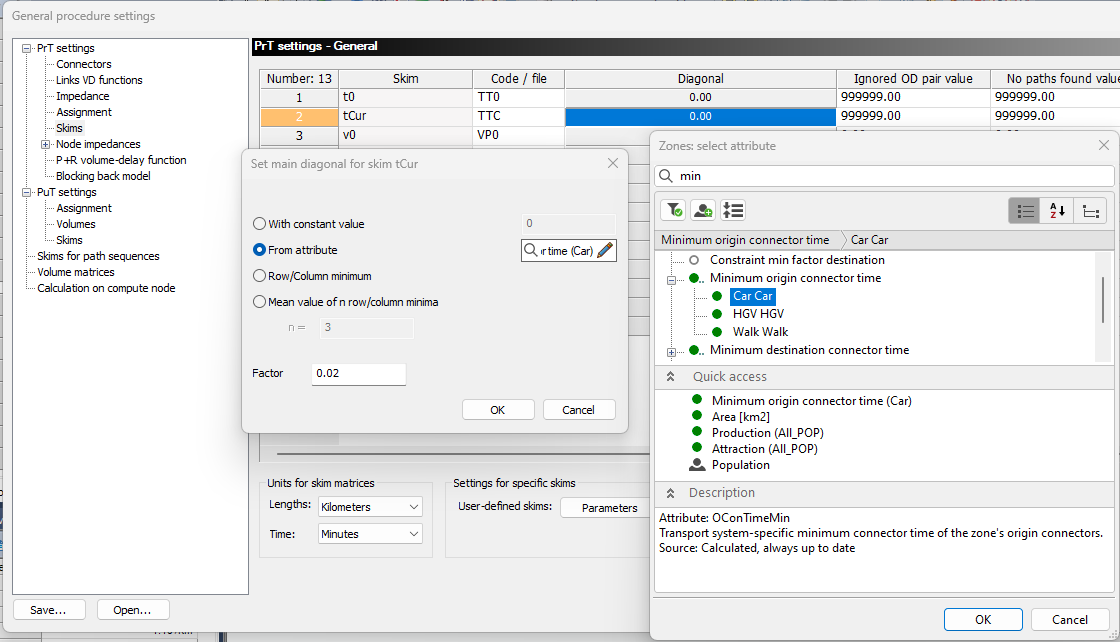Click Cancel in Zones select attribute dialog
The image size is (1120, 642).
[x=1070, y=619]
